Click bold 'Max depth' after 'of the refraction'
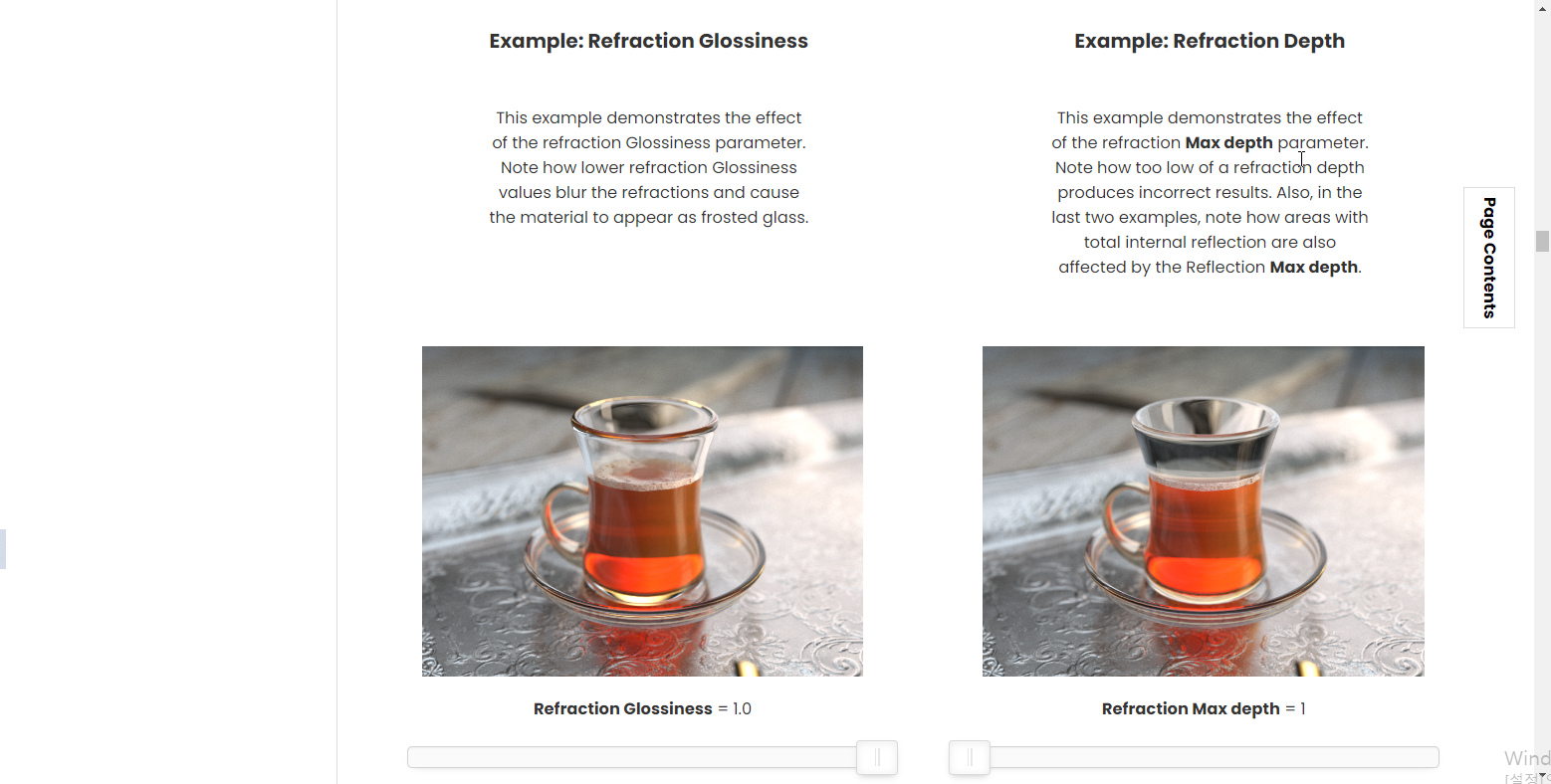 coord(1228,142)
